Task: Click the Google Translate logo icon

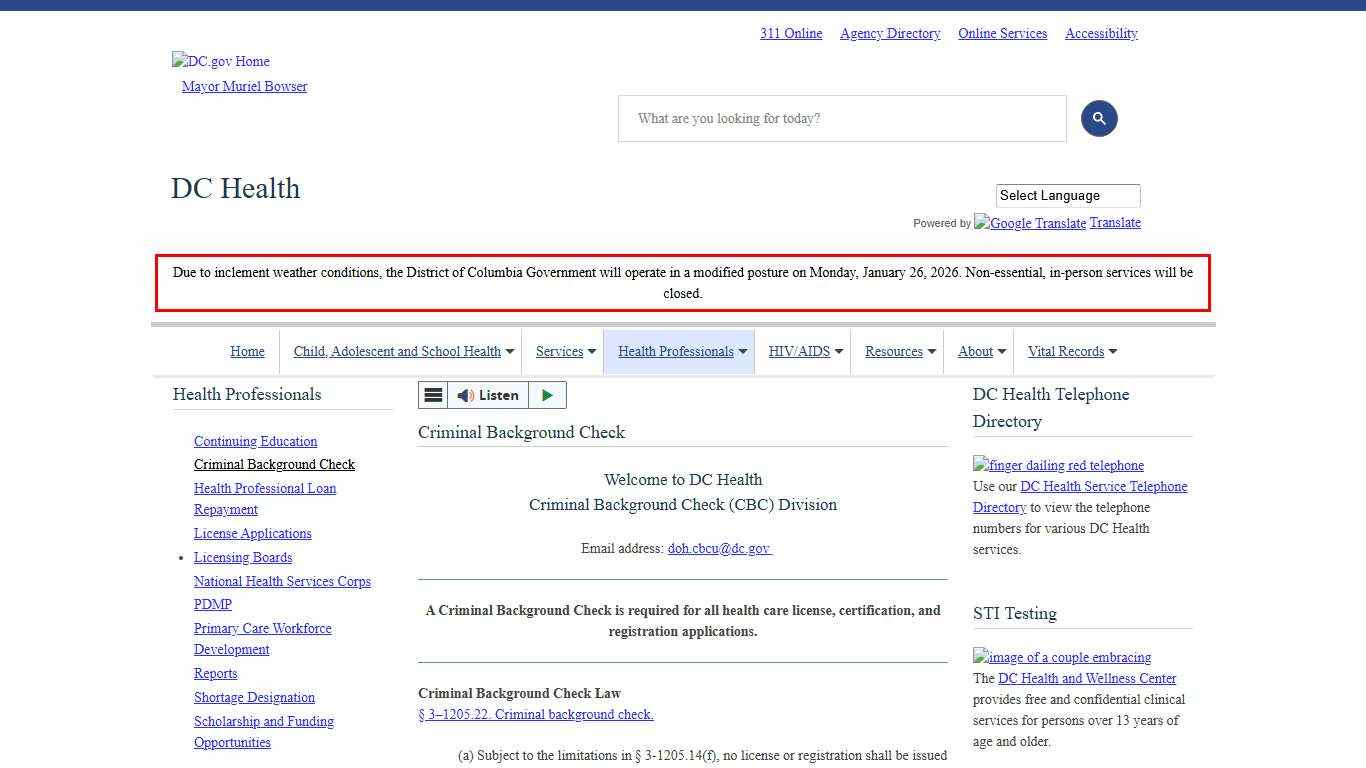Action: point(1029,223)
